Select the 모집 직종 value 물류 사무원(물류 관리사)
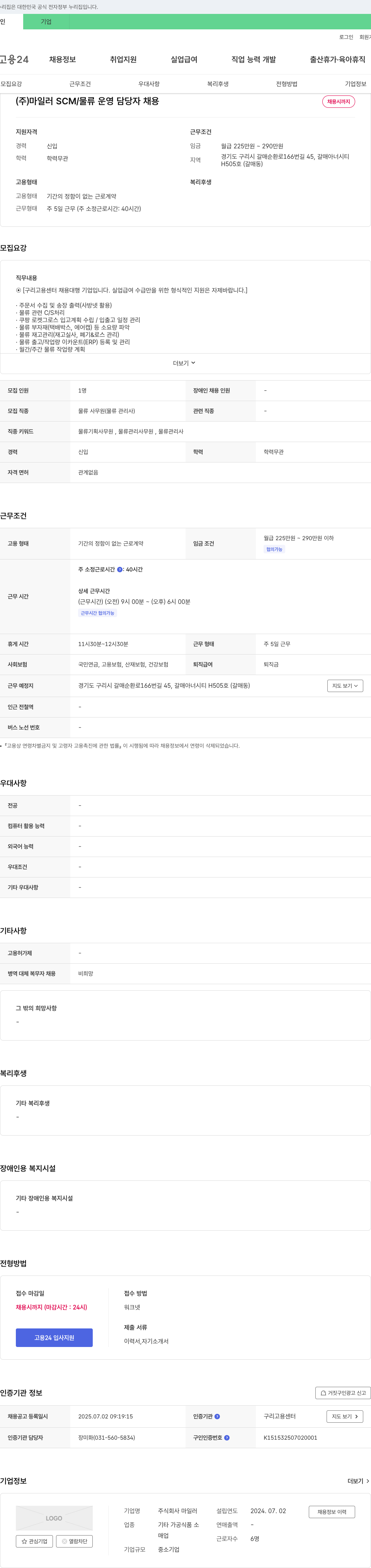Viewport: 371px width, 1568px height. point(107,411)
